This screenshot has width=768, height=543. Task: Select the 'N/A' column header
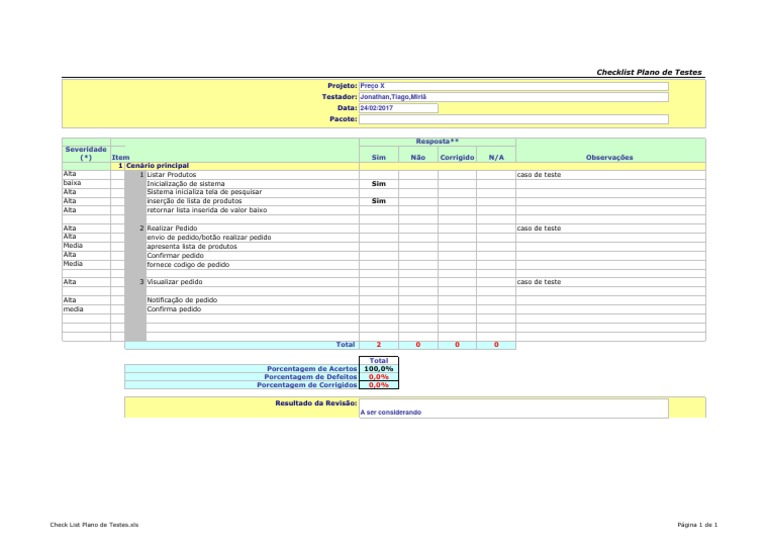(x=496, y=158)
